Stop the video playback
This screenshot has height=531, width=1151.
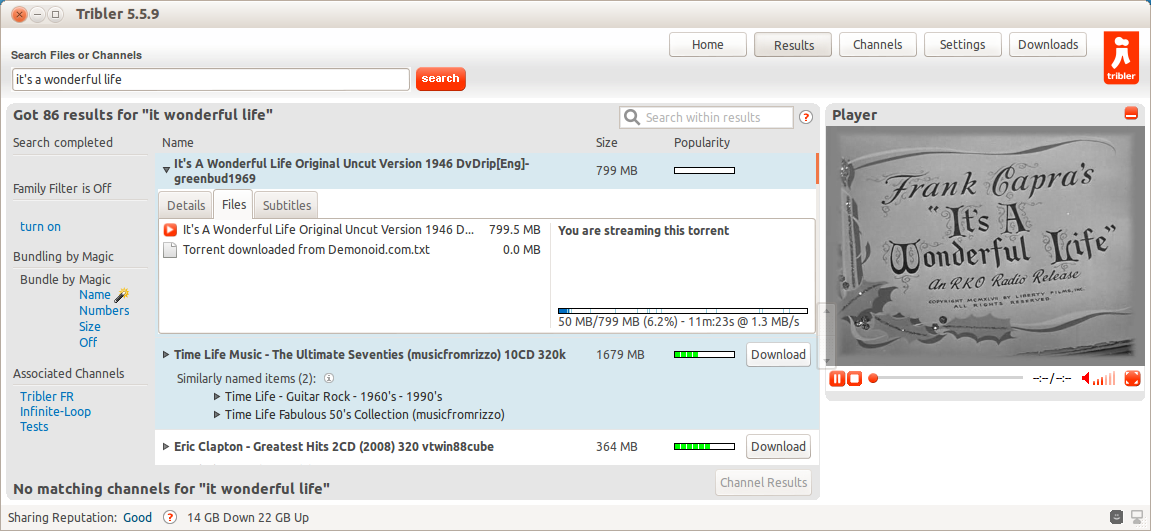pyautogui.click(x=854, y=378)
